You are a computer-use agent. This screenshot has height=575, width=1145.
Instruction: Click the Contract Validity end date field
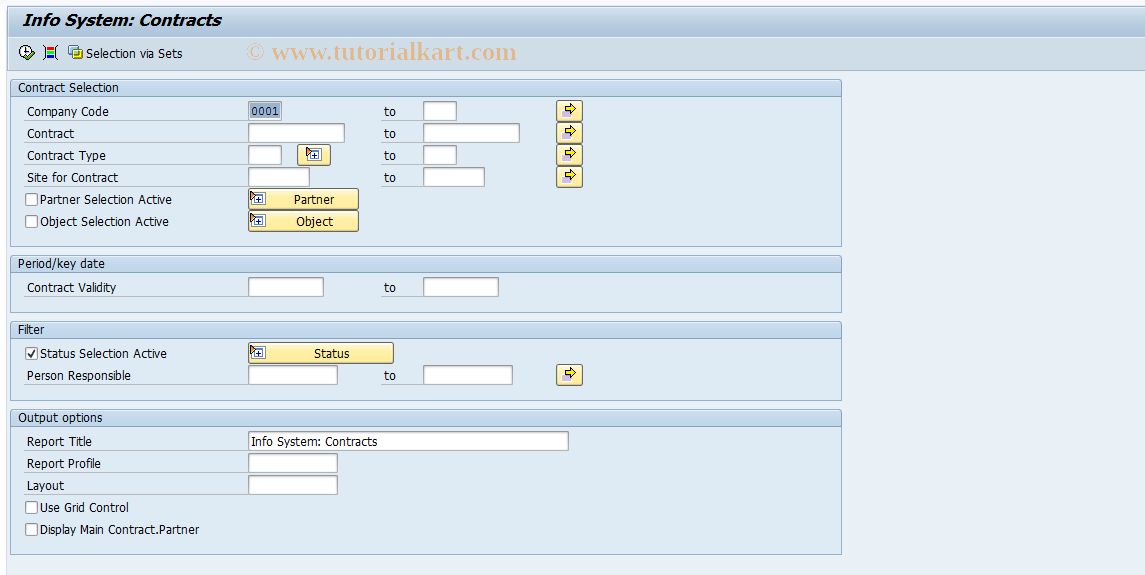tap(461, 287)
